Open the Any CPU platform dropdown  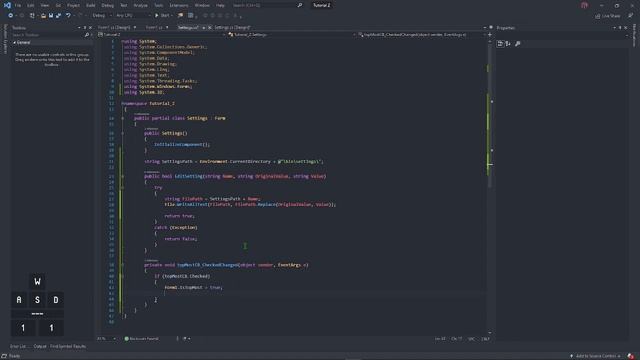coord(132,16)
